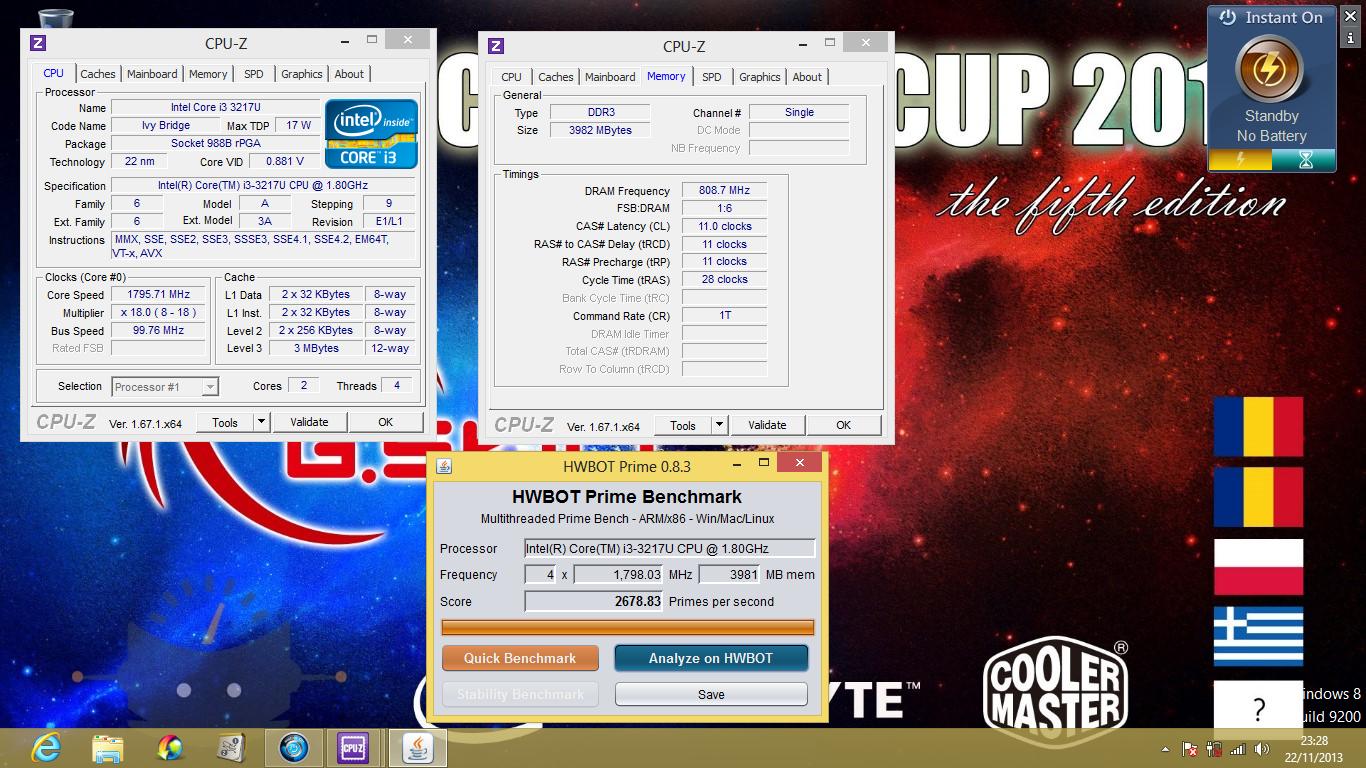Expand Tools dropdown arrow in left CPU-Z window
Viewport: 1366px width, 768px height.
pos(261,422)
